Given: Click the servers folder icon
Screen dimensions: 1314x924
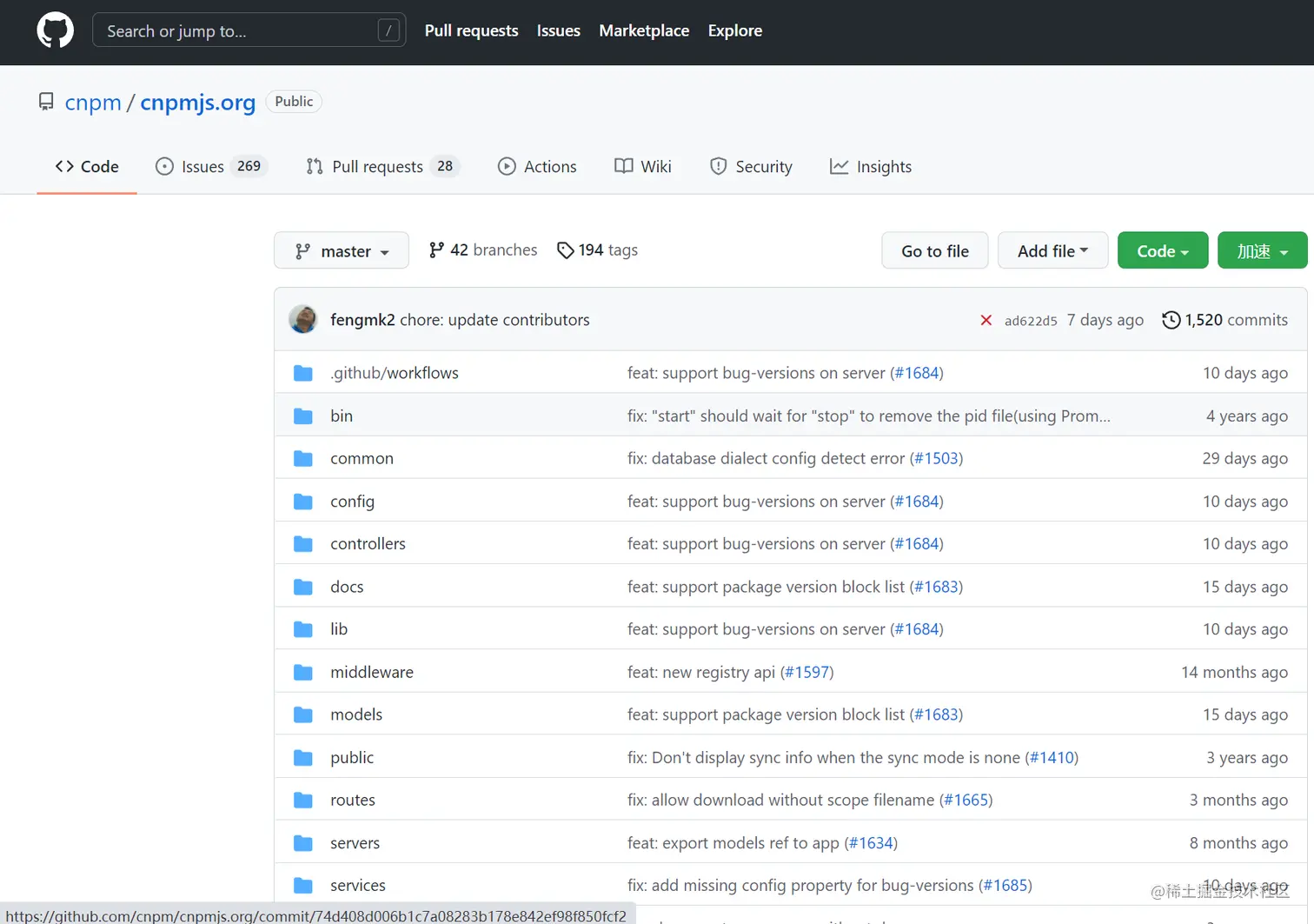Looking at the screenshot, I should (303, 843).
